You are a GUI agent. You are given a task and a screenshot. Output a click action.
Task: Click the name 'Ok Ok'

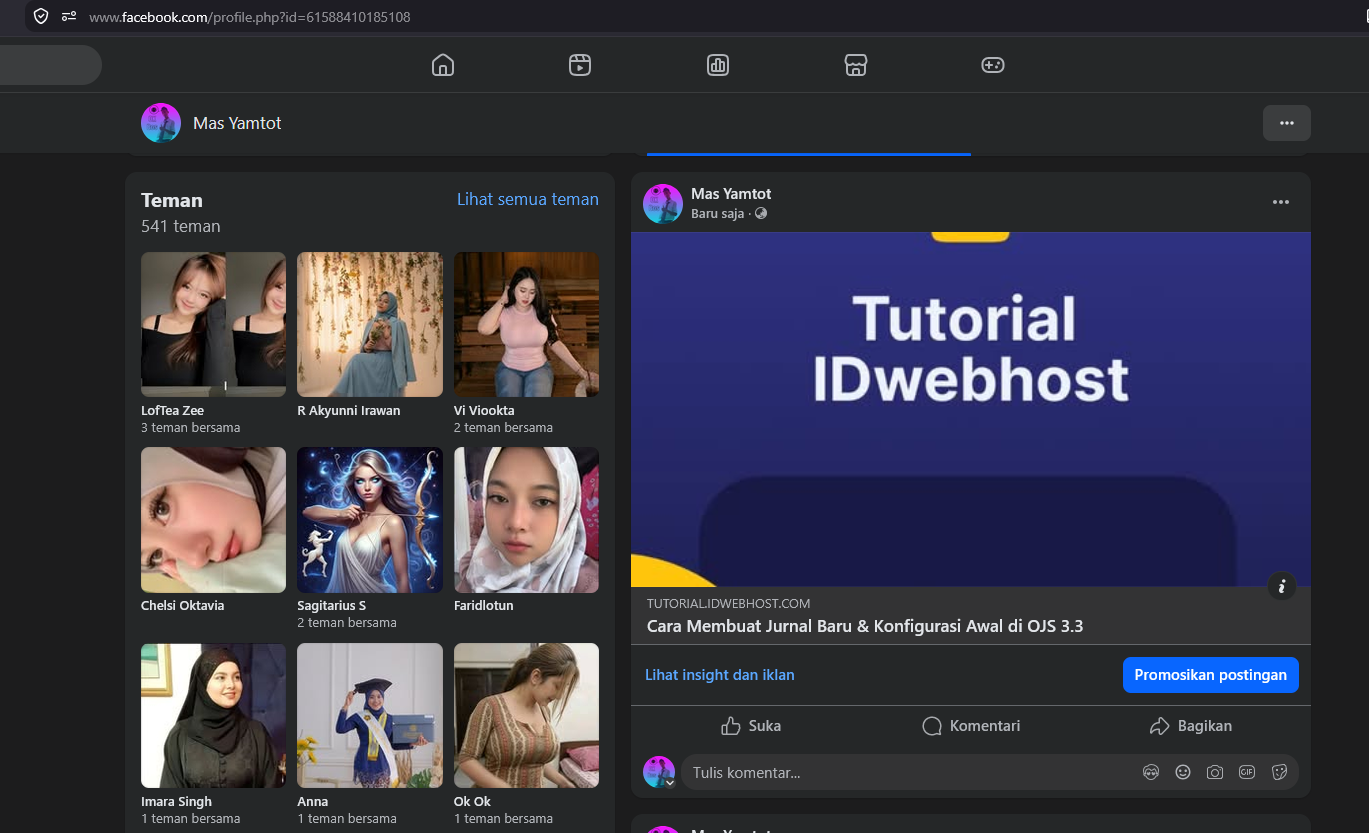tap(472, 802)
